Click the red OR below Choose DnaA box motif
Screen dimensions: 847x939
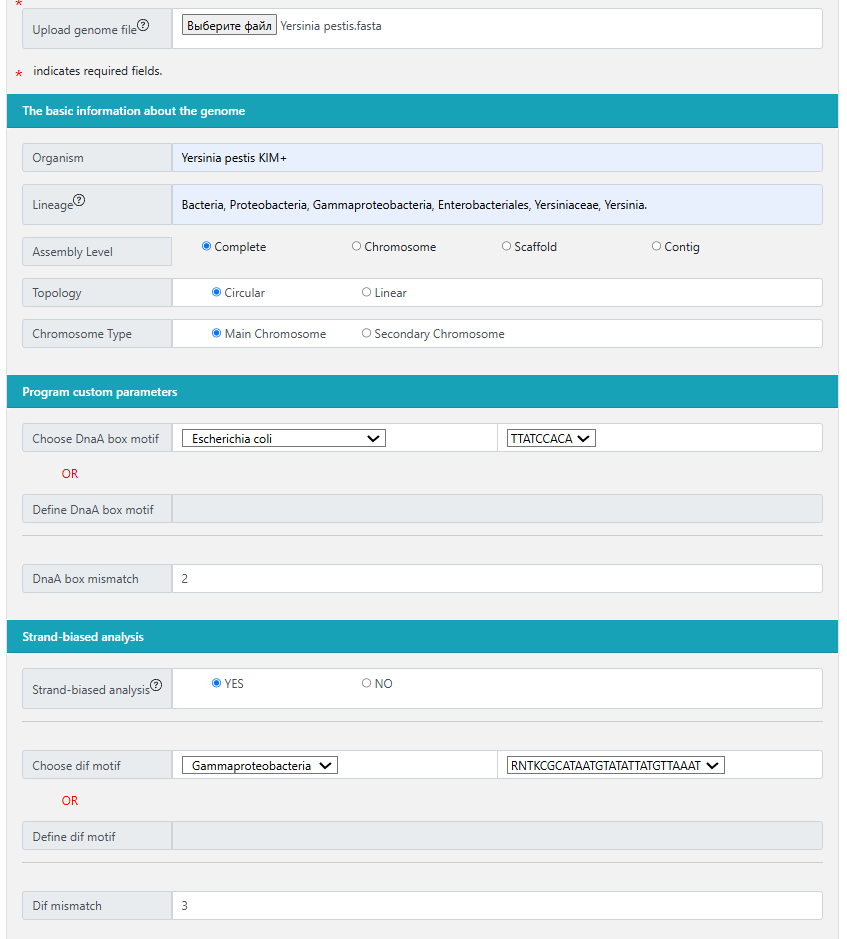pyautogui.click(x=69, y=474)
